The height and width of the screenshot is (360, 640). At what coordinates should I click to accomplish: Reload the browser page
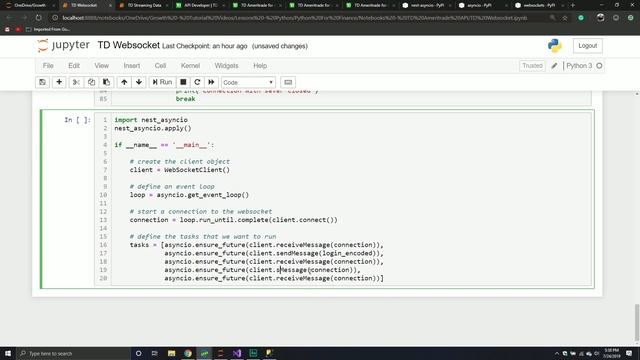[x=38, y=18]
